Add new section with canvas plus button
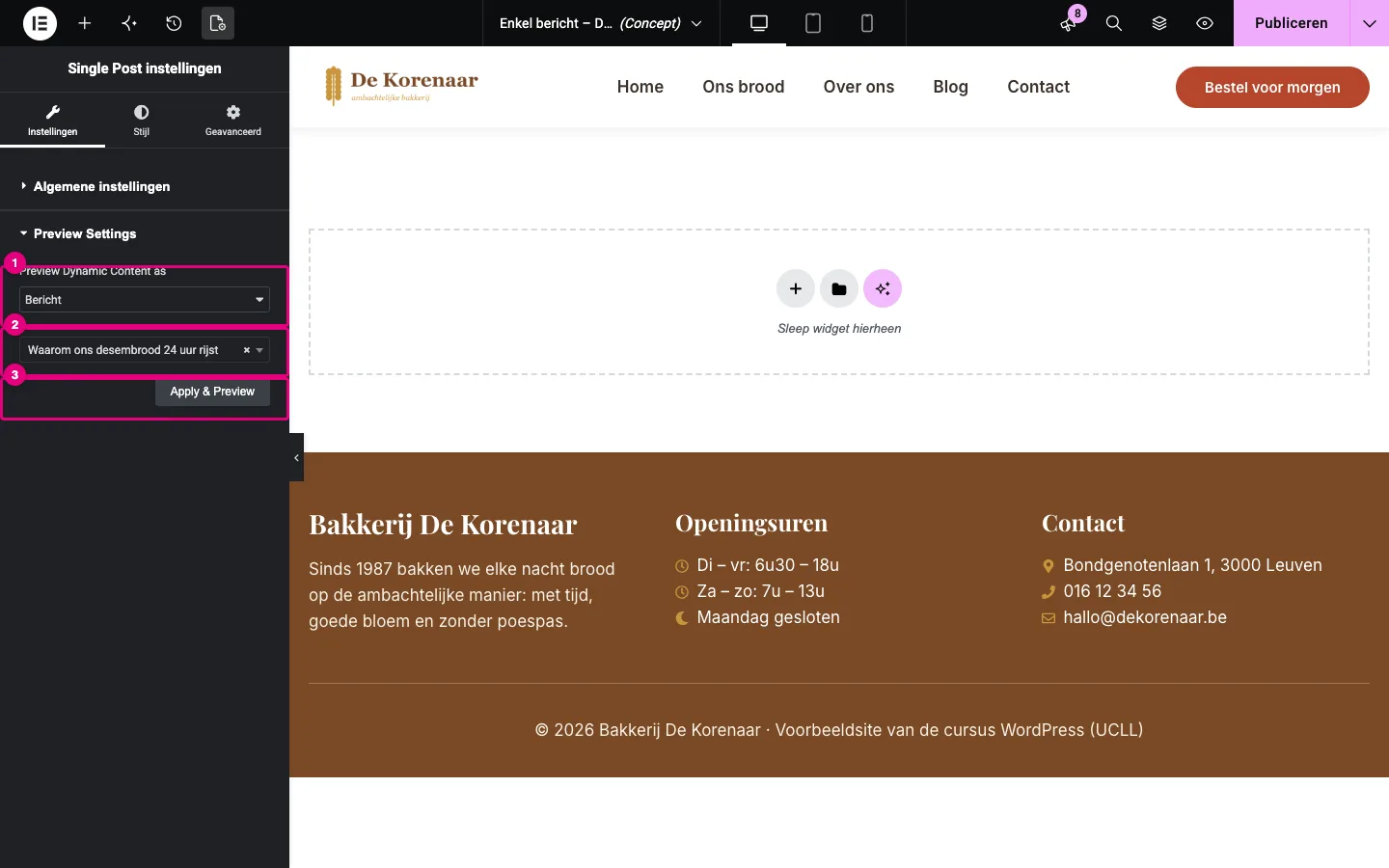1389x868 pixels. 796,288
